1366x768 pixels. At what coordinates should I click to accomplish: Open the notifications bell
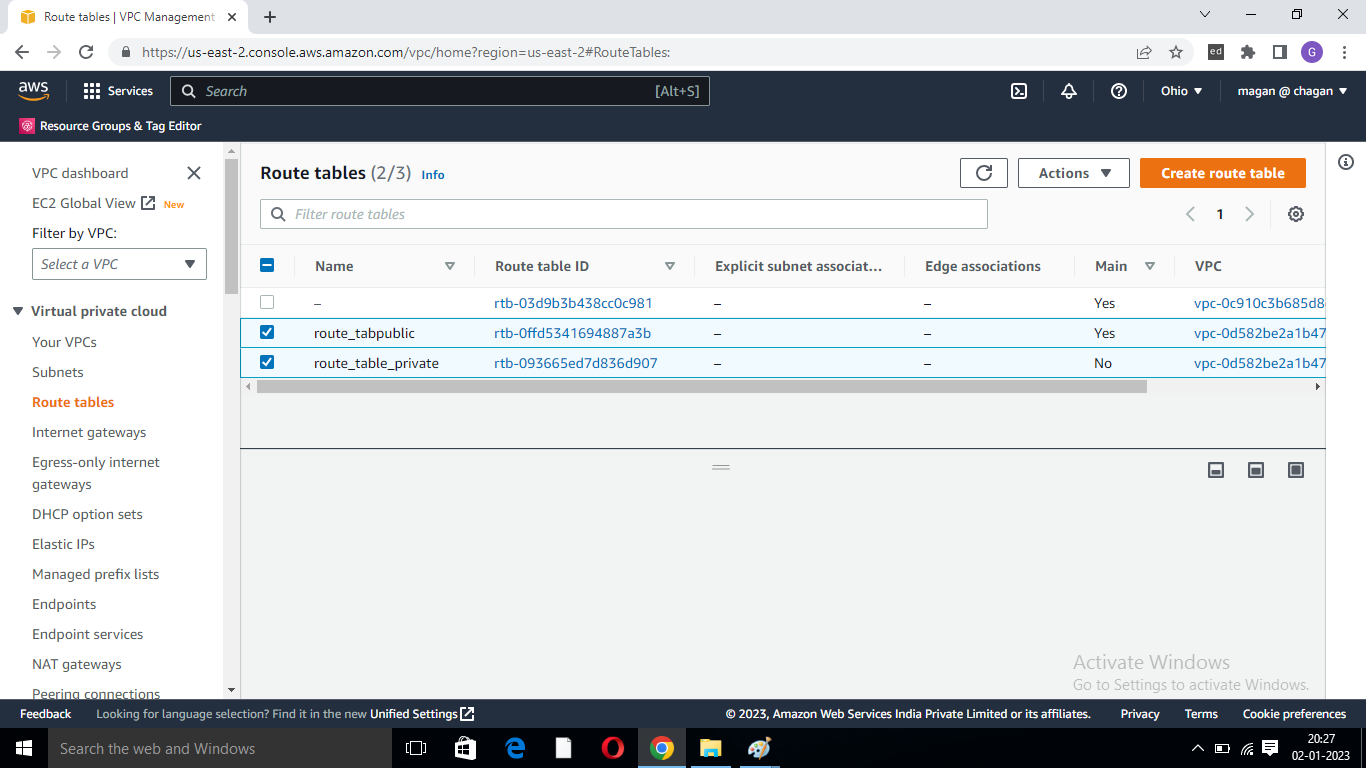coord(1068,90)
